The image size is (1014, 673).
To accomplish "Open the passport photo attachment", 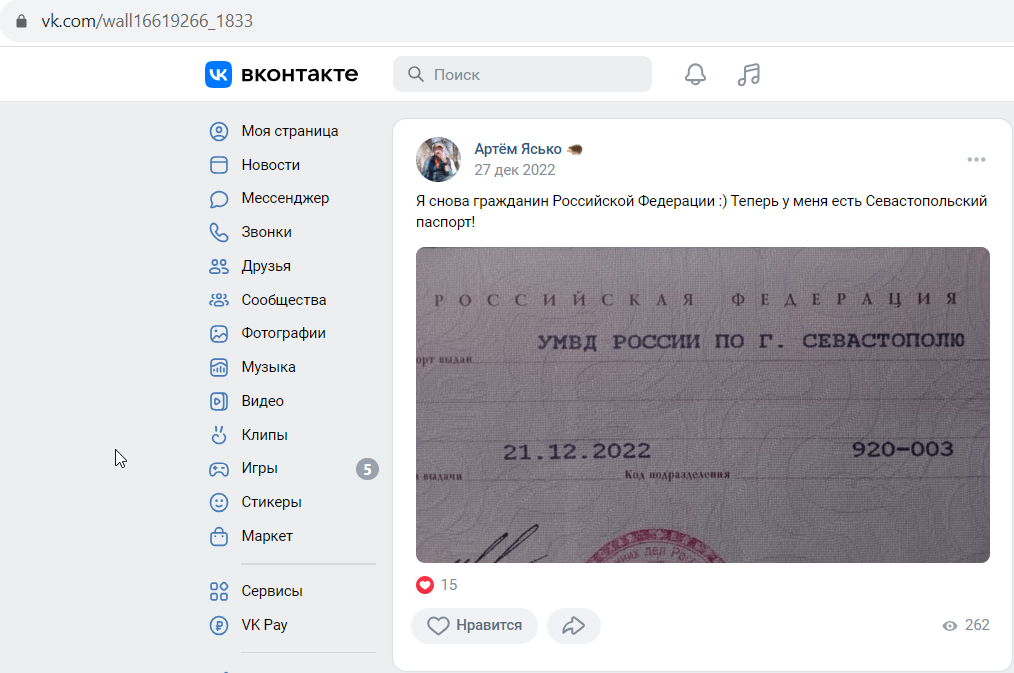I will [703, 405].
